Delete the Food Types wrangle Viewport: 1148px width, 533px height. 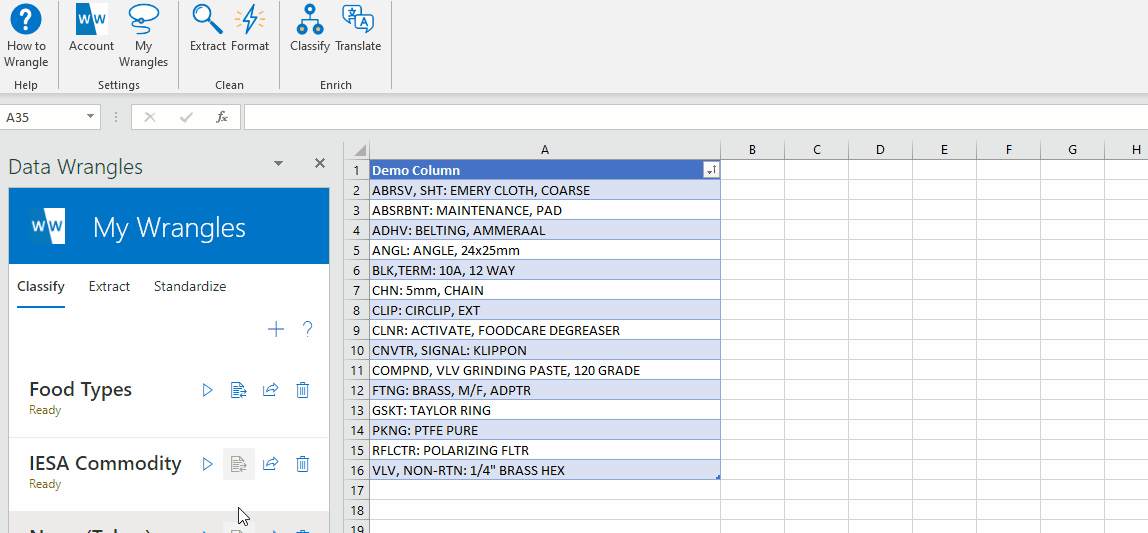click(x=302, y=390)
